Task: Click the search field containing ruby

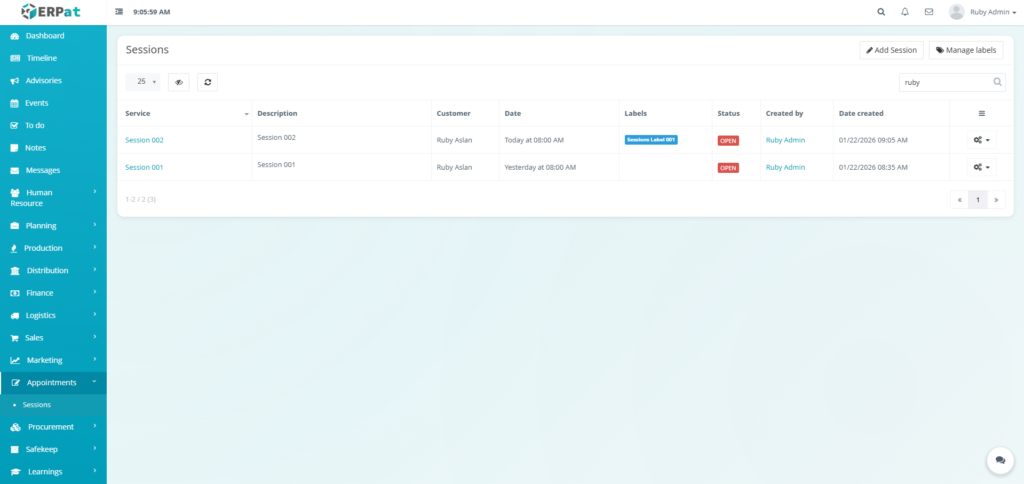Action: pos(945,82)
